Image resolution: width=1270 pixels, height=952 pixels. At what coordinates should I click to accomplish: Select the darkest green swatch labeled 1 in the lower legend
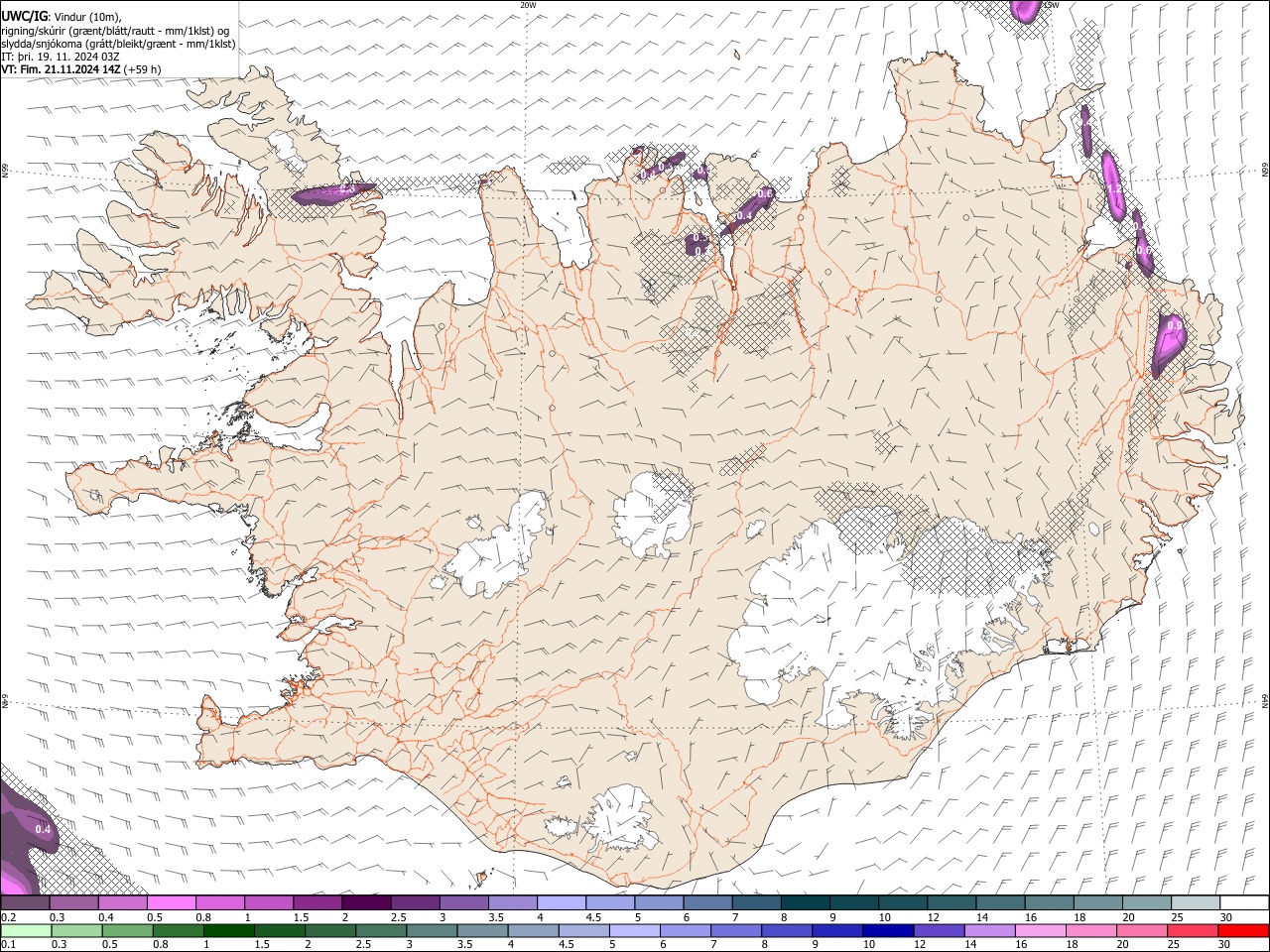tap(229, 930)
